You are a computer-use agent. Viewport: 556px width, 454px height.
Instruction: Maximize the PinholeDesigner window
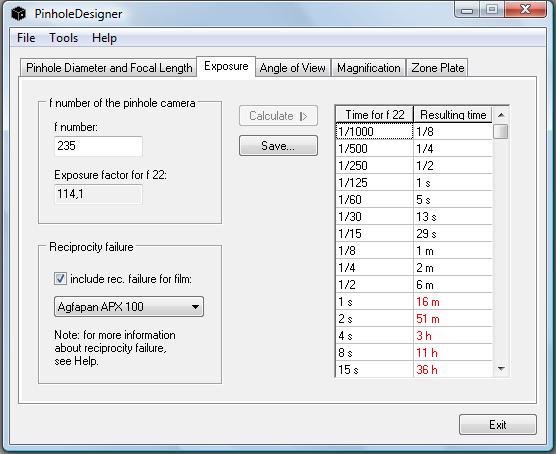pos(492,10)
